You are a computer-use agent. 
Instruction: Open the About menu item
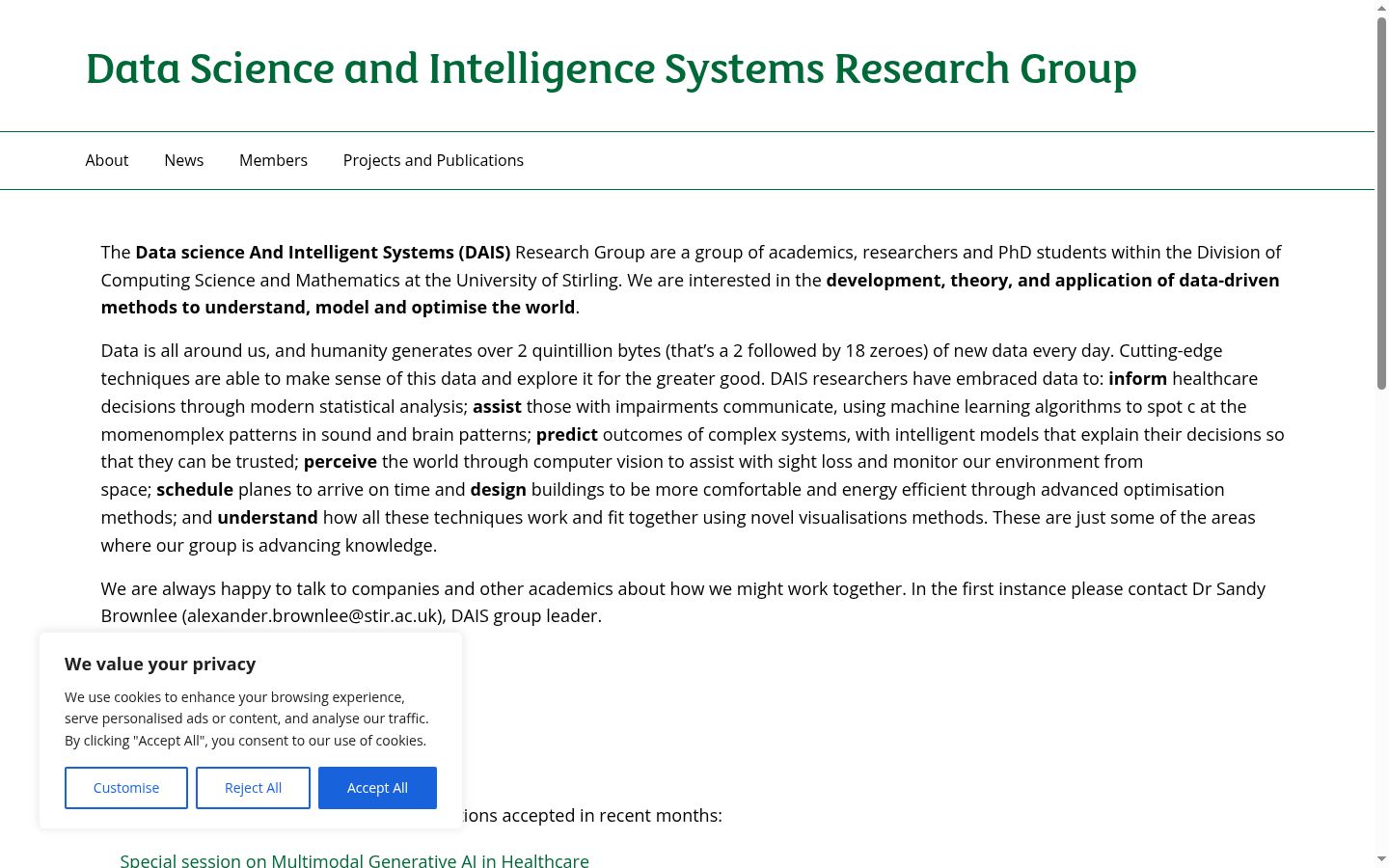point(106,160)
